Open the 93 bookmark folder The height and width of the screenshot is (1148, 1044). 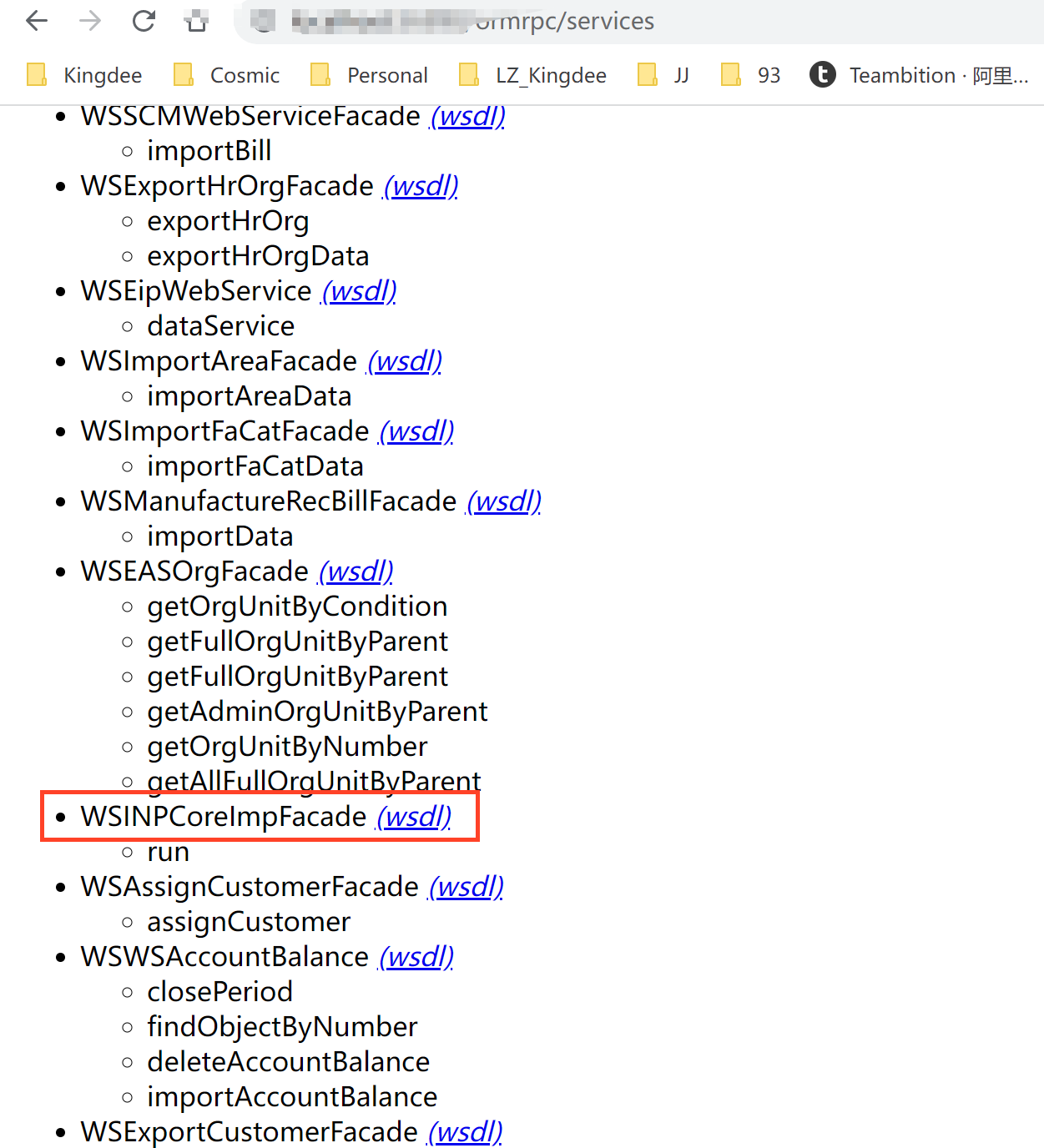coord(750,75)
